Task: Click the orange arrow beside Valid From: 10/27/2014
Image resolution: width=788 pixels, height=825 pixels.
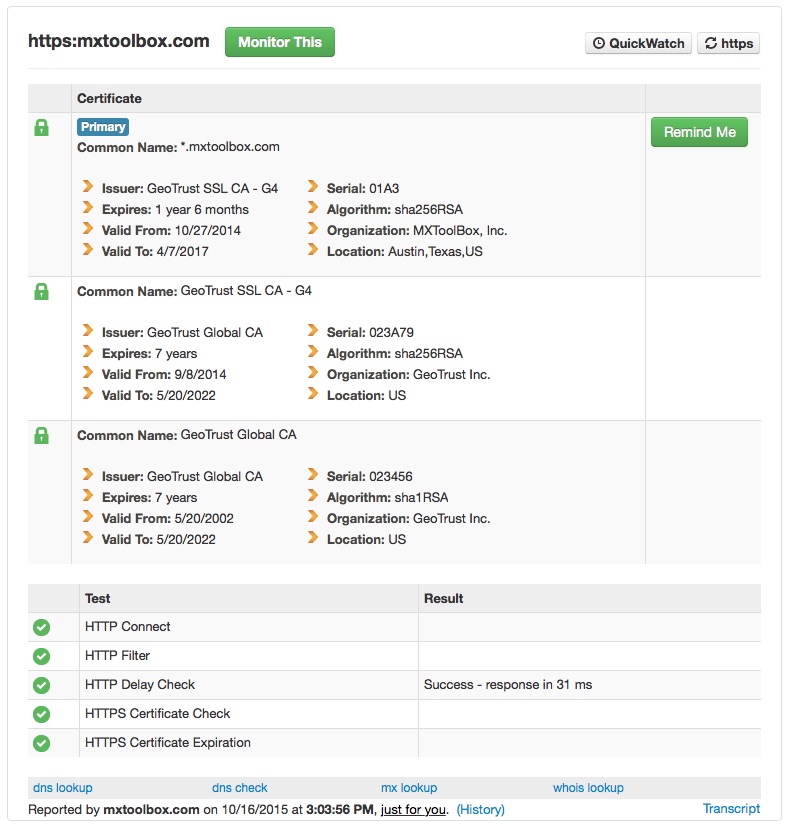Action: coord(88,229)
